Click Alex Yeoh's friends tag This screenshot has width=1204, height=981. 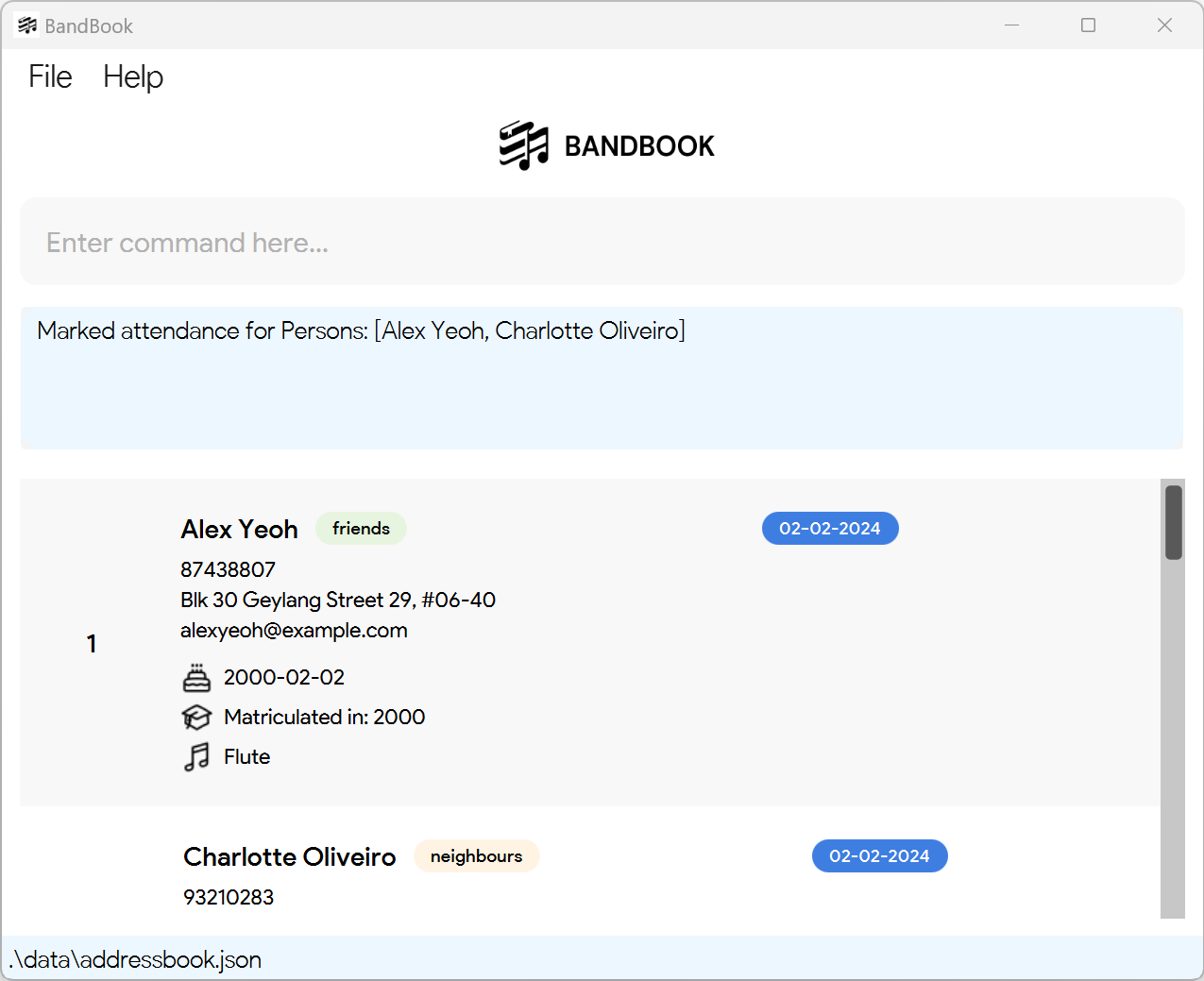pos(361,529)
